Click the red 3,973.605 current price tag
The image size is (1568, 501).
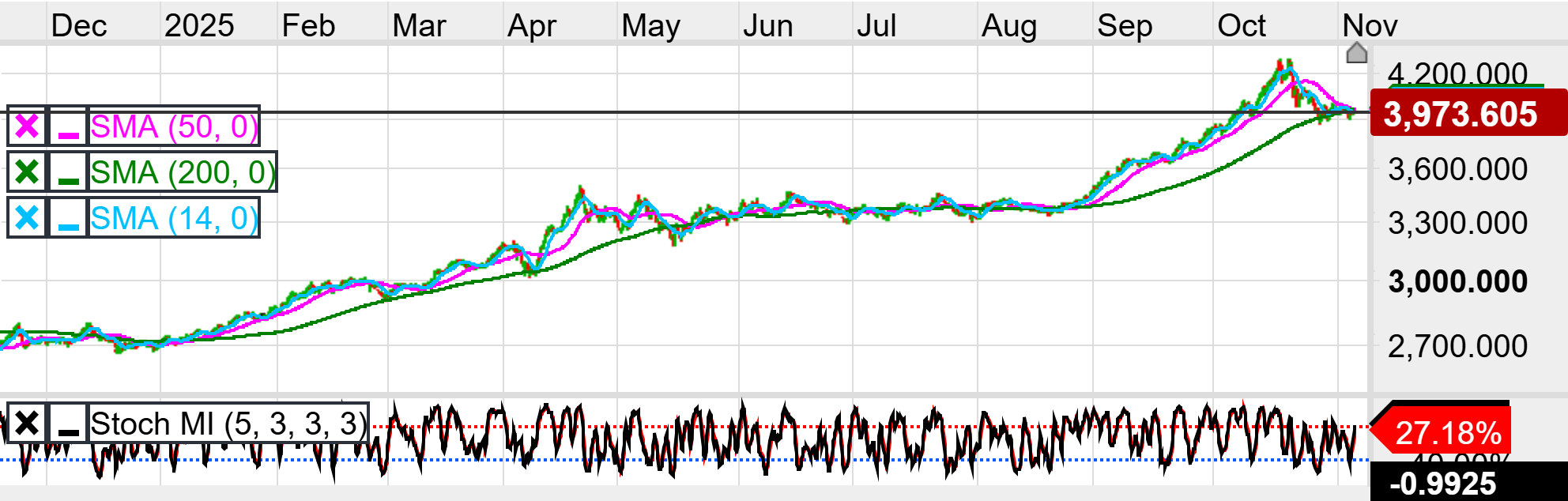[1468, 114]
